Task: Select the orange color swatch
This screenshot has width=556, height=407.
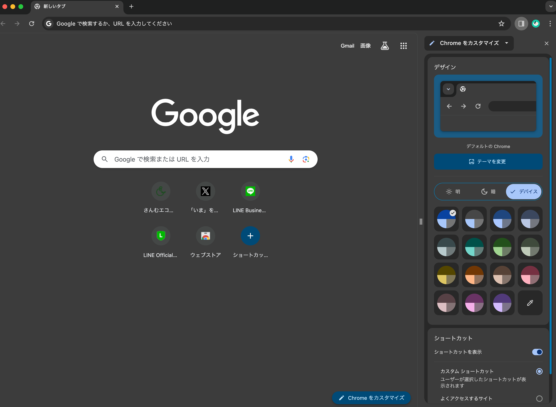Action: [474, 275]
